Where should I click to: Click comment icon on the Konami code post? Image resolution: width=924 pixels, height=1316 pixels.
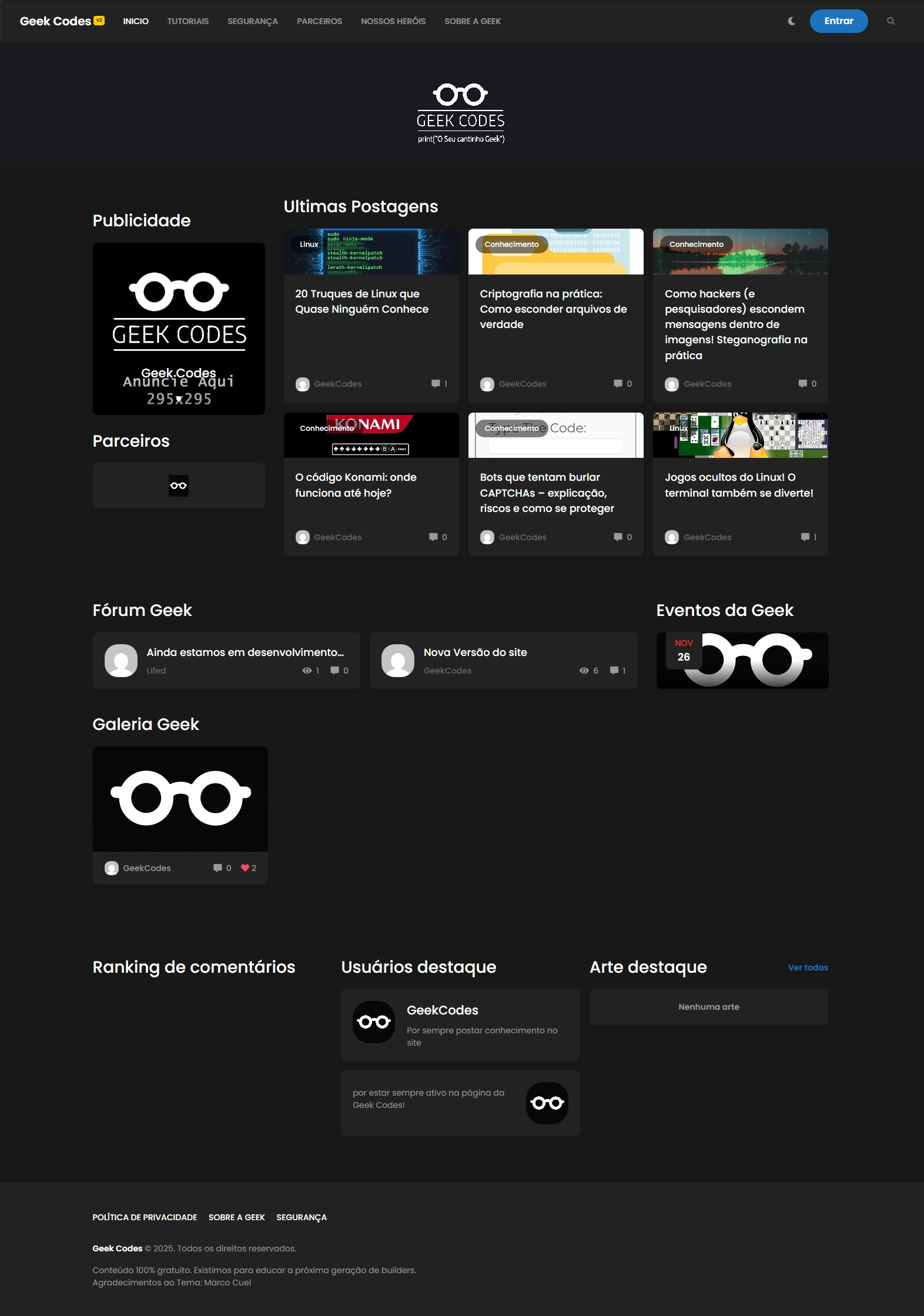(x=433, y=537)
